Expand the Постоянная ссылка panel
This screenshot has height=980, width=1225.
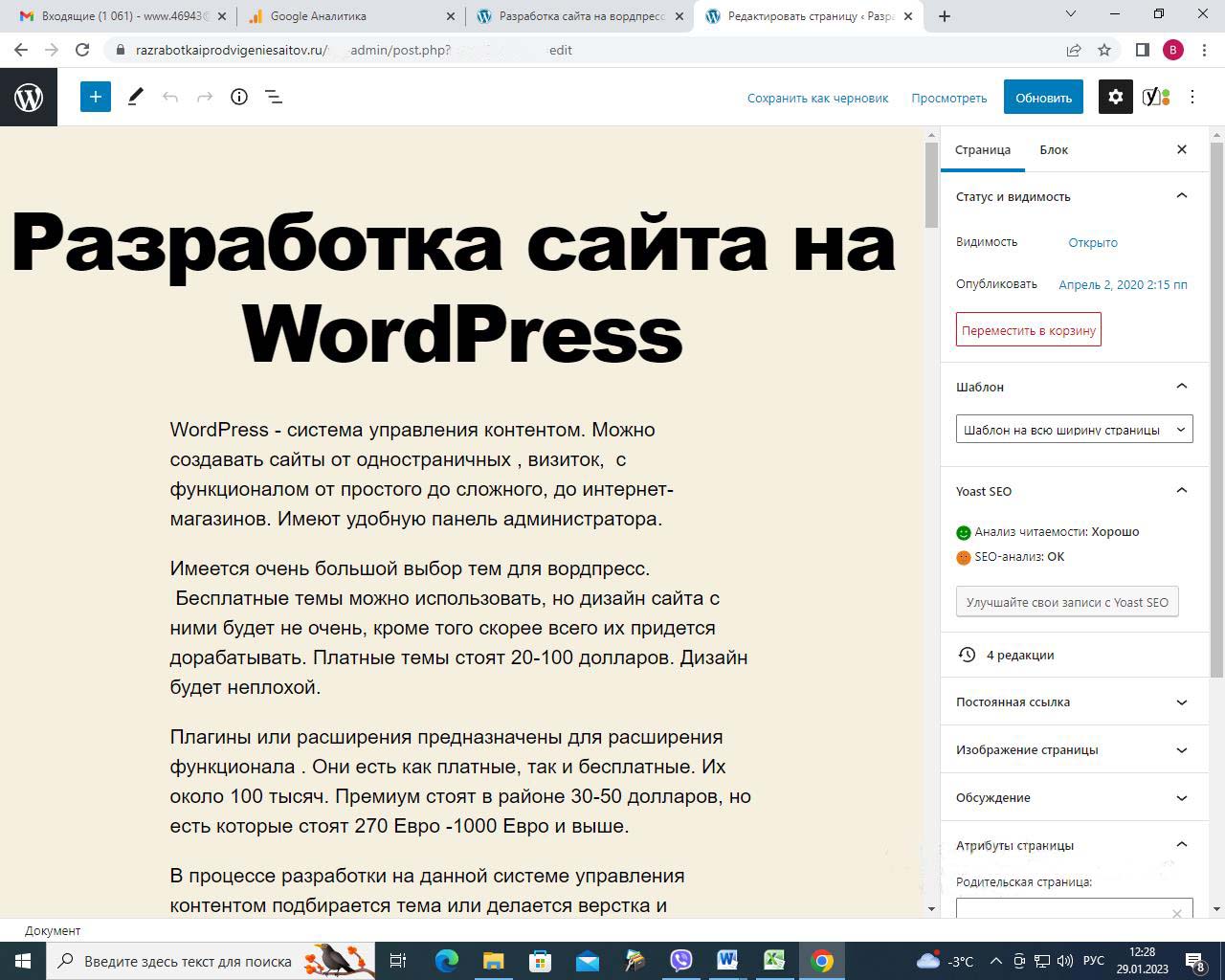tap(1181, 702)
